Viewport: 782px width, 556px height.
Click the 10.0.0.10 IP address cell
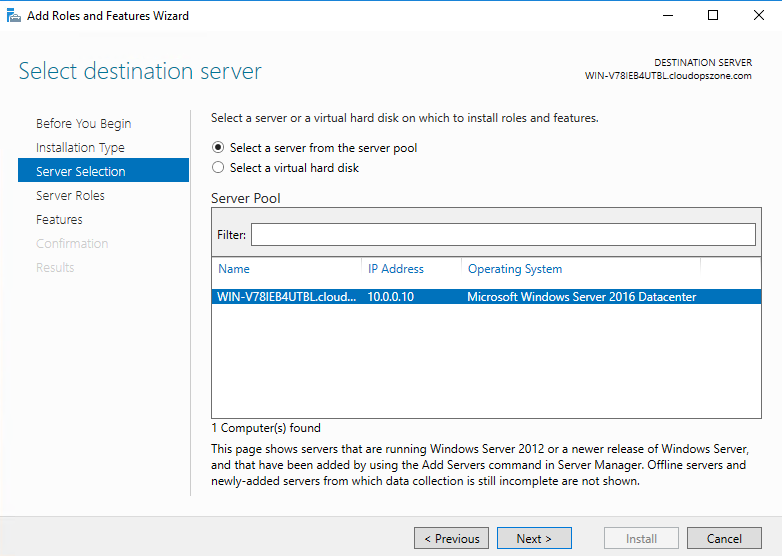point(391,297)
